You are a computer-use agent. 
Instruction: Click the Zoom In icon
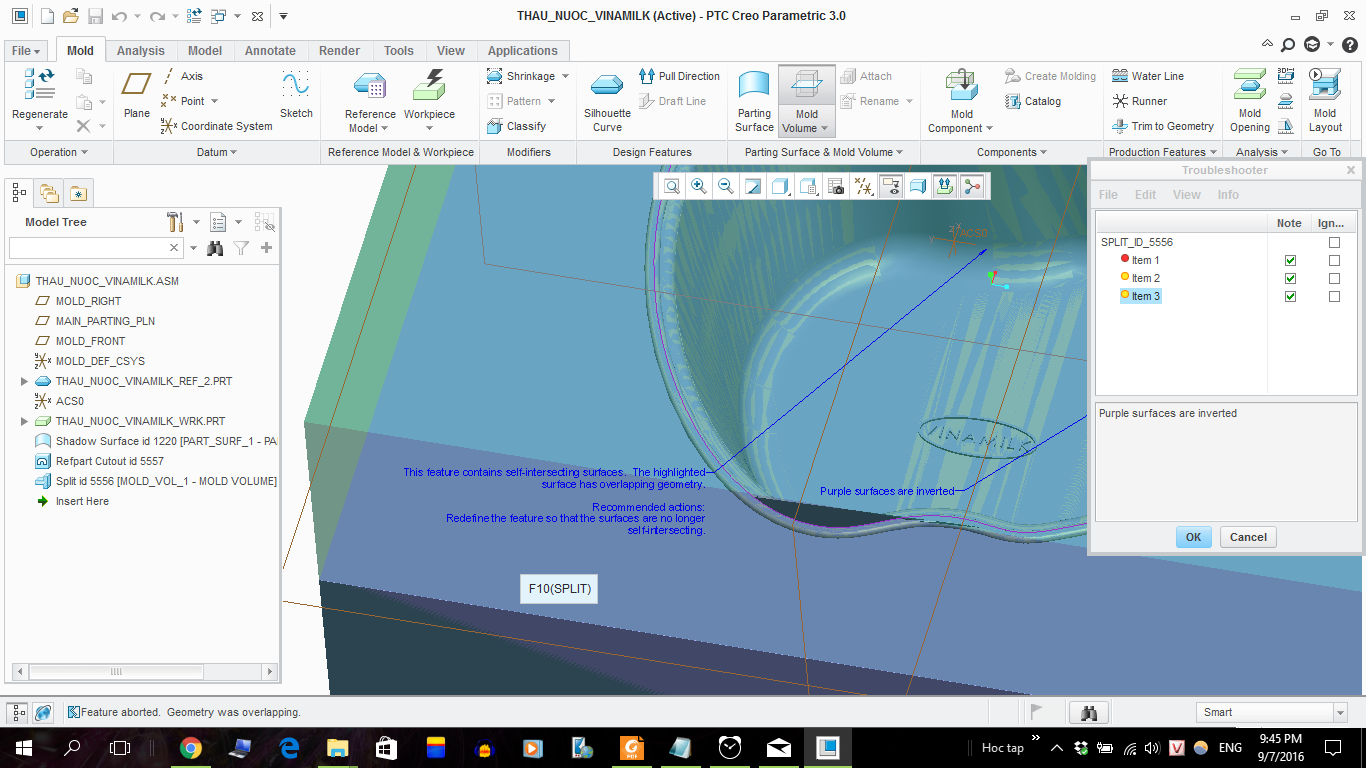click(699, 186)
